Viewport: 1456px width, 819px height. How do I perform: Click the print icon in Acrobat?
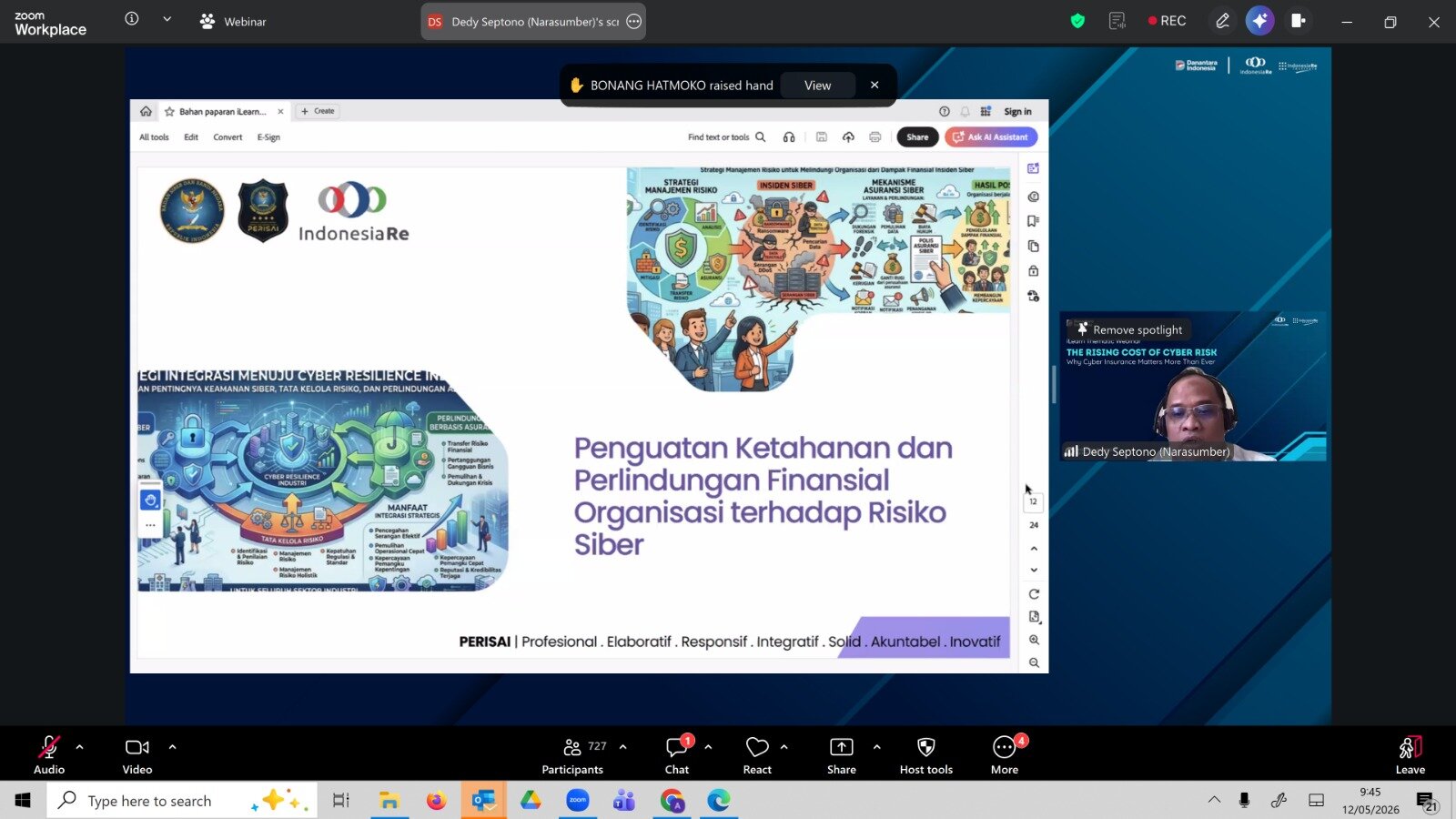(875, 137)
